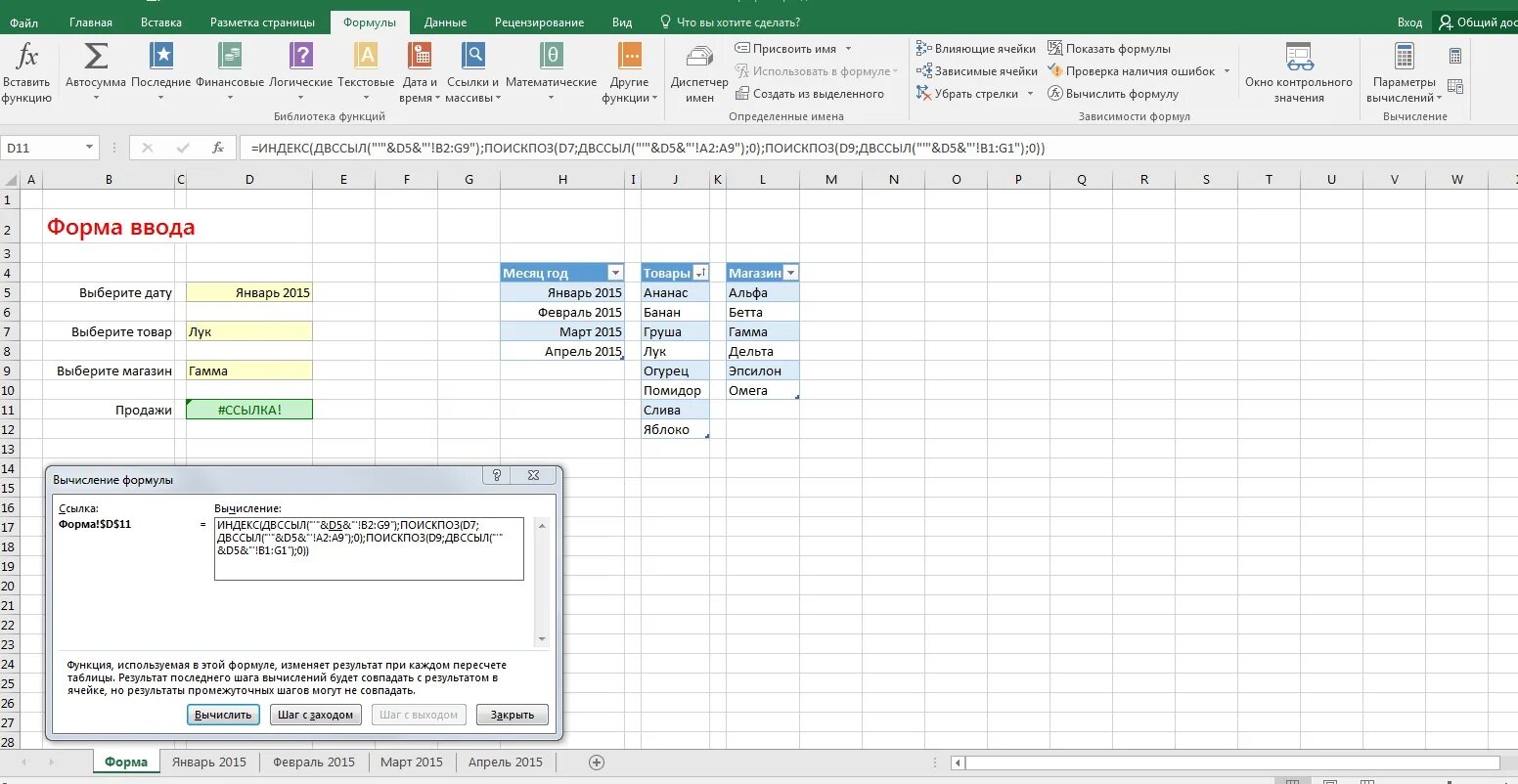Open Lookup and Reference functions (Ссылки и массивы)
Viewport: 1518px width, 784px height.
pyautogui.click(x=472, y=72)
